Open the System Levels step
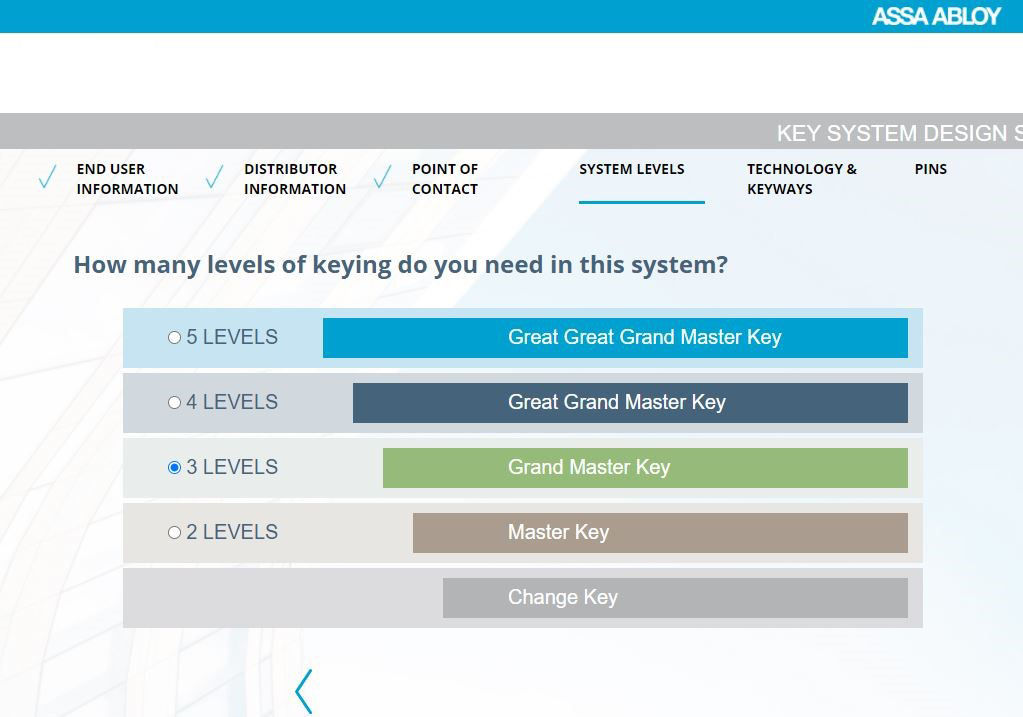This screenshot has width=1023, height=717. click(632, 169)
